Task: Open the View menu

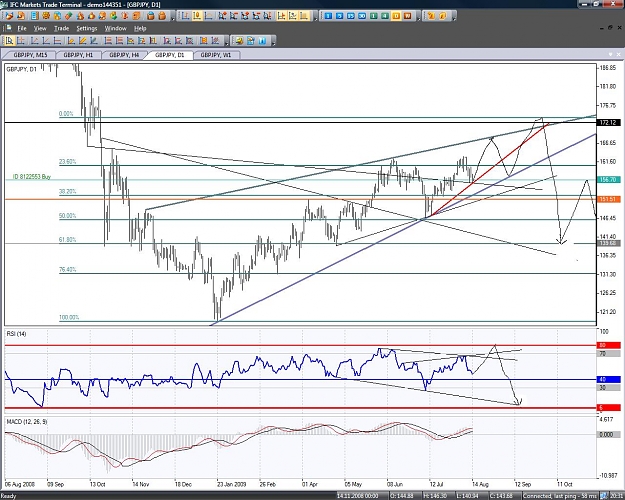Action: (40, 28)
